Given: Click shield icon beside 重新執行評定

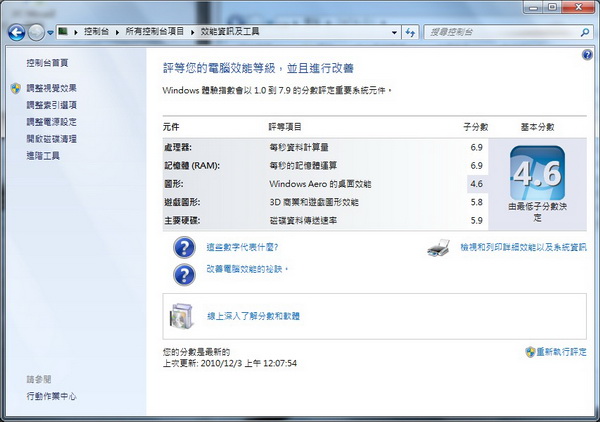Looking at the screenshot, I should 530,352.
